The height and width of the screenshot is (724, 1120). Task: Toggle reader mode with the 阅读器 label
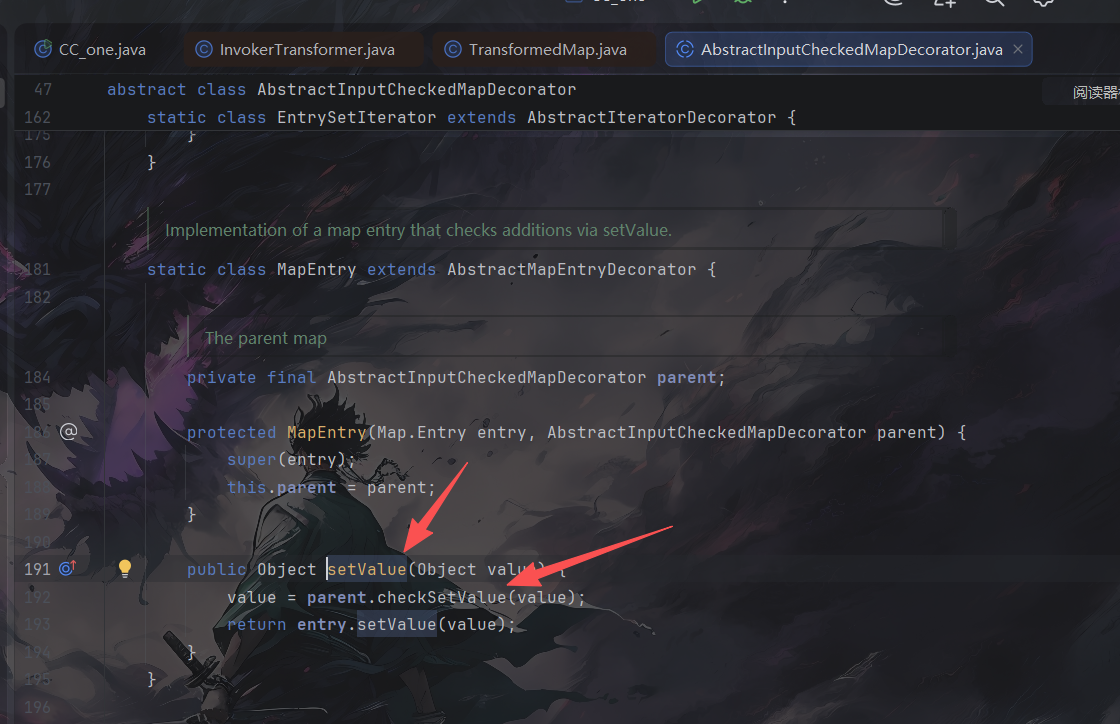point(1095,93)
